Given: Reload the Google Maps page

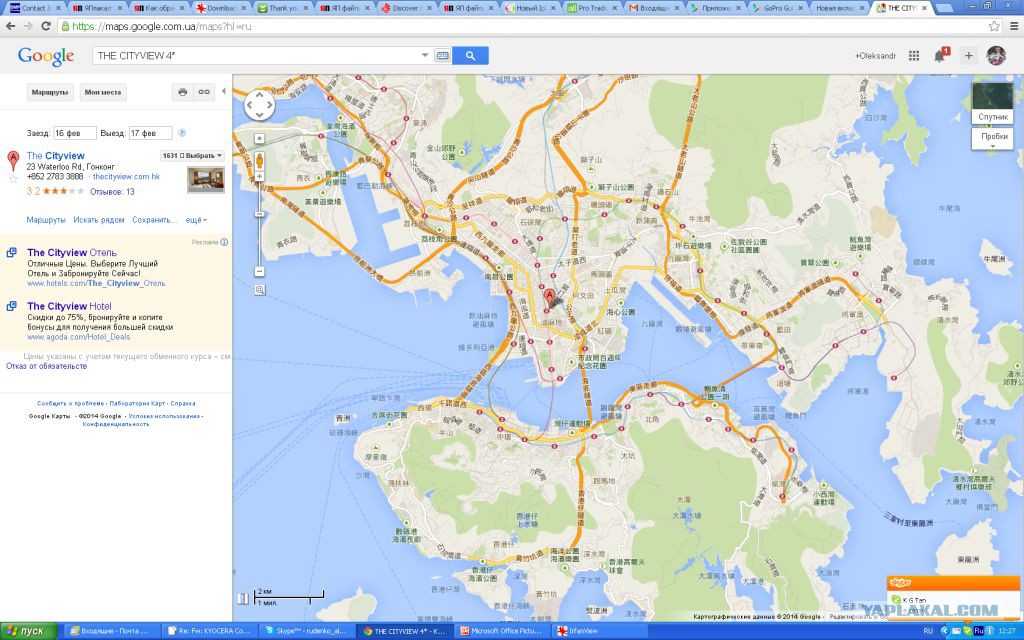Looking at the screenshot, I should pyautogui.click(x=46, y=26).
